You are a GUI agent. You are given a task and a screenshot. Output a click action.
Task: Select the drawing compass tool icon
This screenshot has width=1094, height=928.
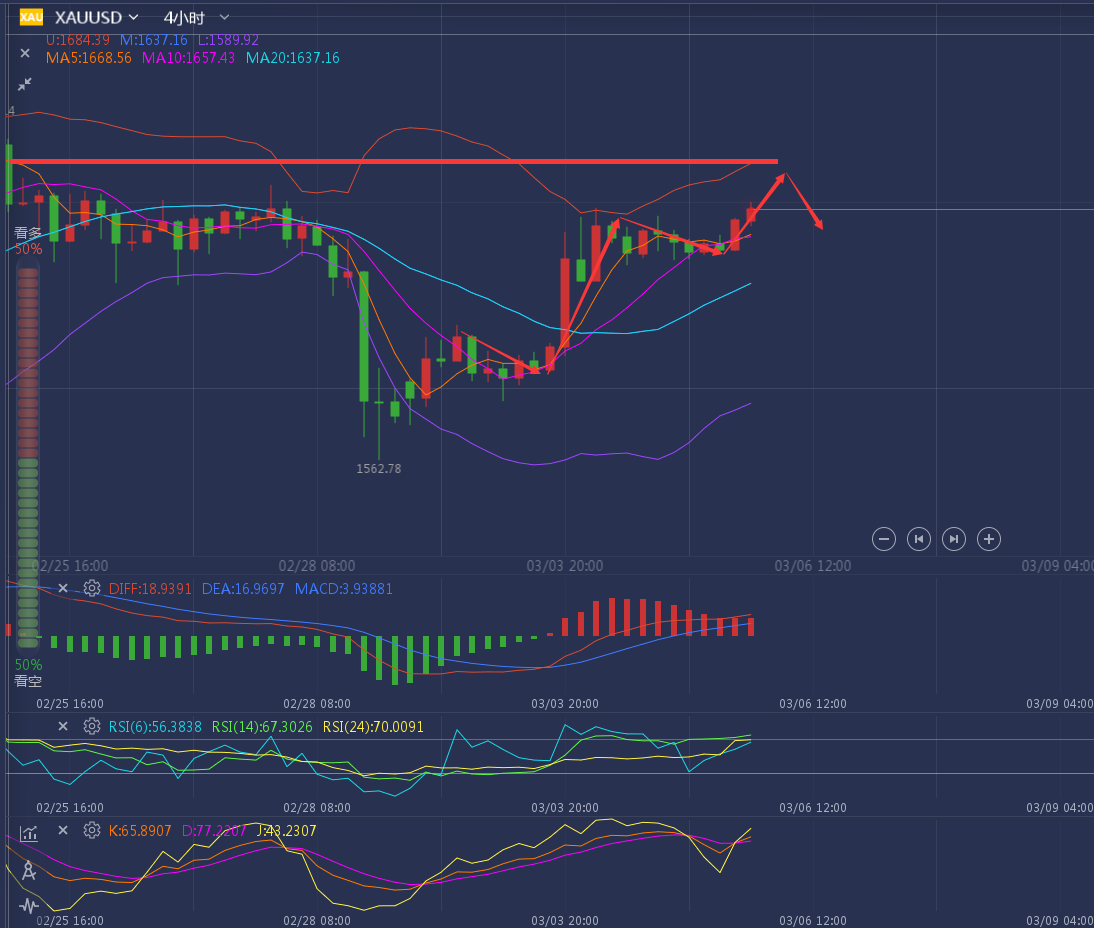[x=28, y=870]
